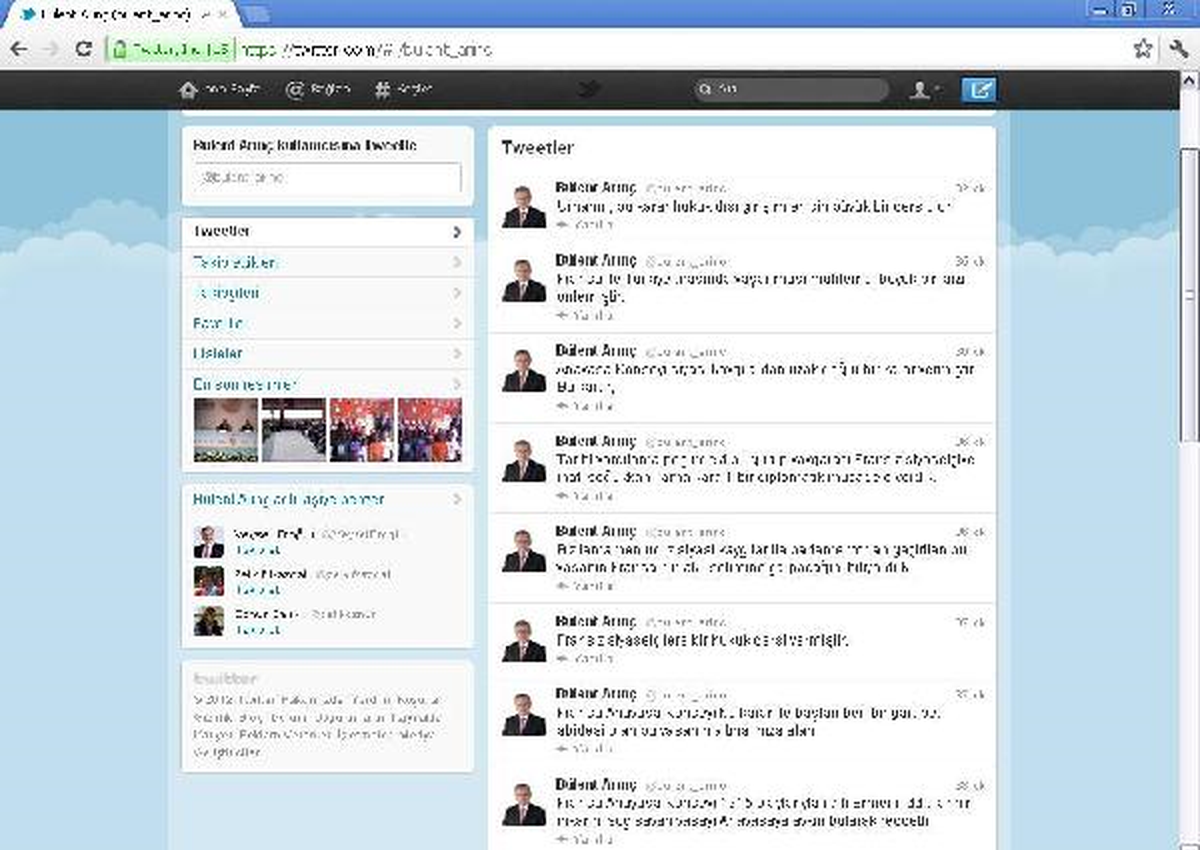Viewport: 1200px width, 850px height.
Task: Bookmark this page with the star icon
Action: point(1143,49)
